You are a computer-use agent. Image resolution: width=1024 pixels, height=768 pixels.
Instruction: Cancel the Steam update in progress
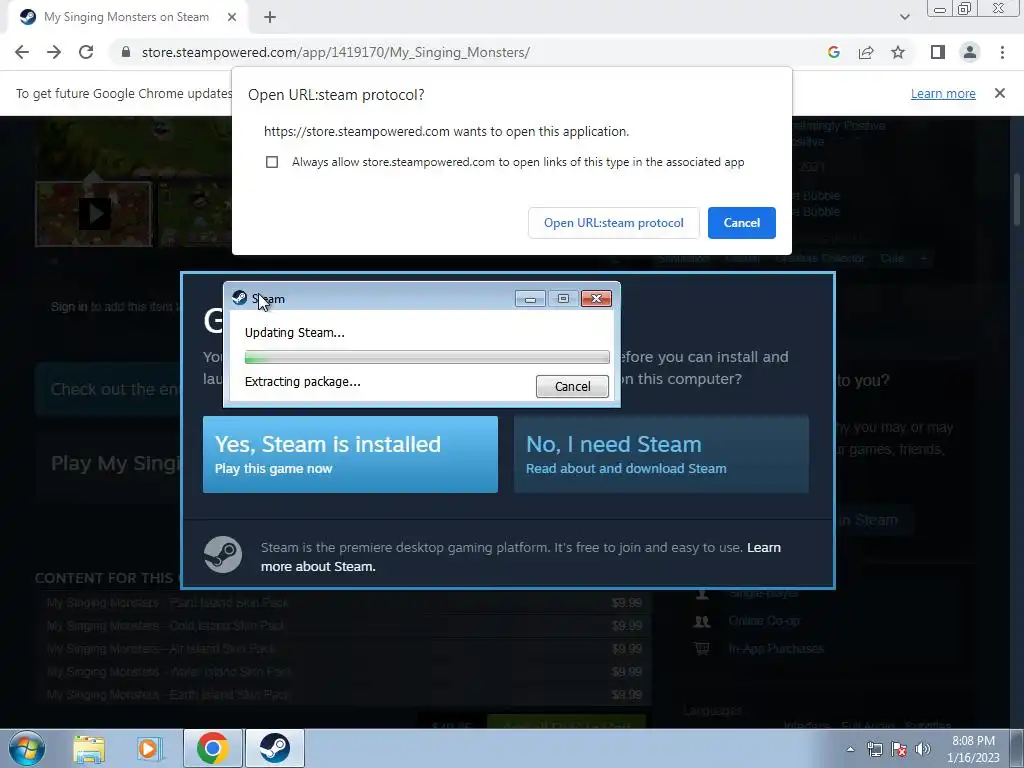(x=572, y=386)
